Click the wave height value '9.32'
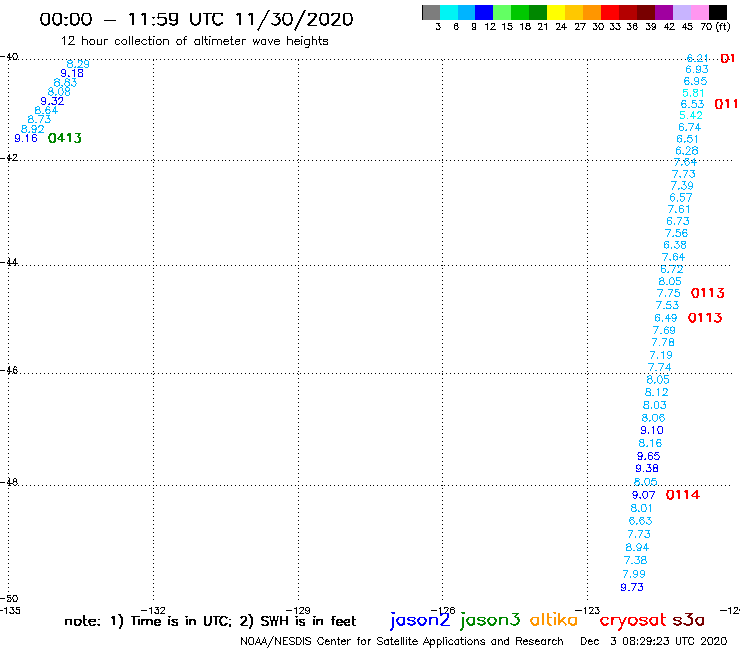This screenshot has width=740, height=650. [x=52, y=101]
